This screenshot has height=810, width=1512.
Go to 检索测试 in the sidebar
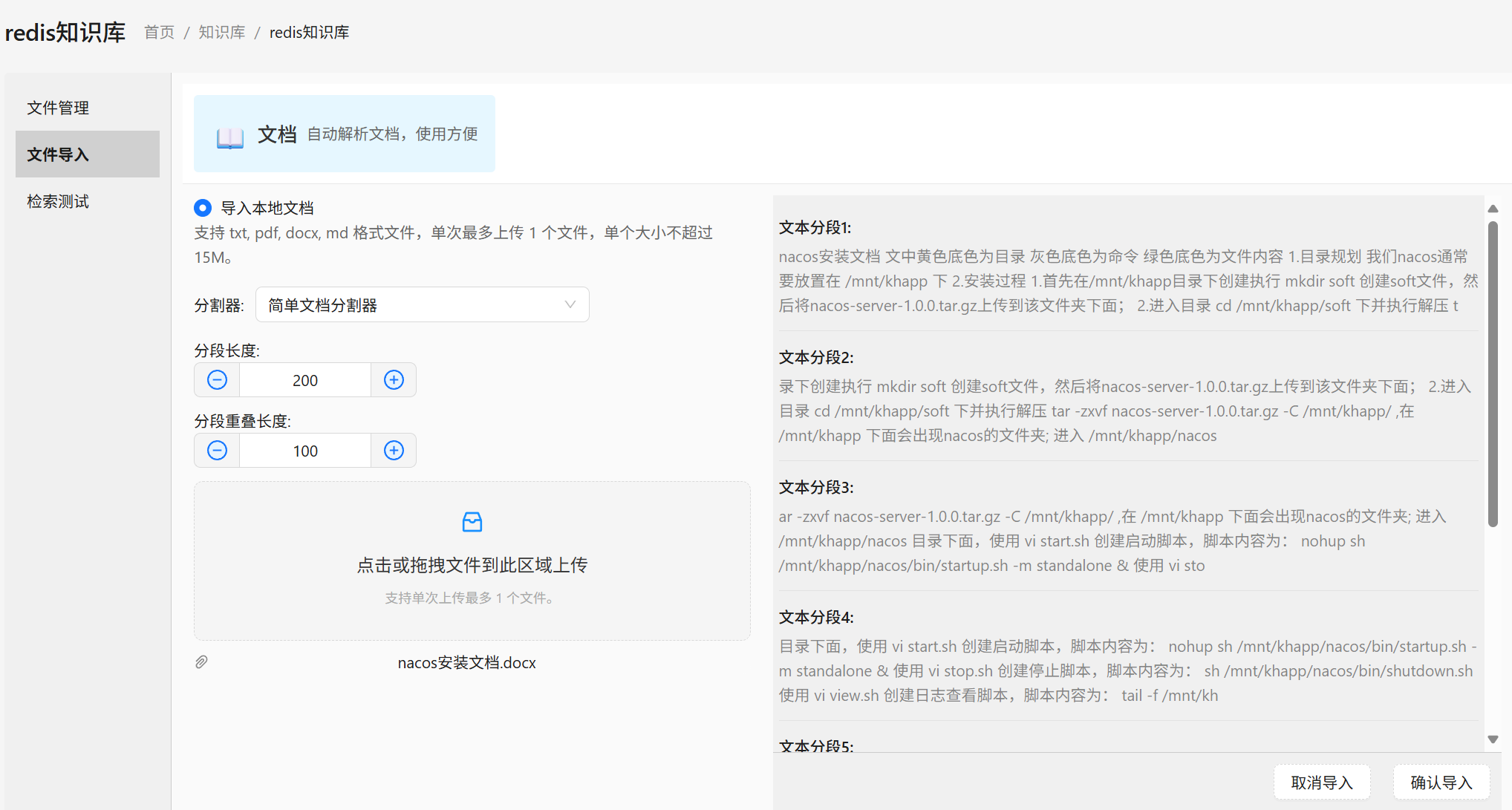[88, 201]
